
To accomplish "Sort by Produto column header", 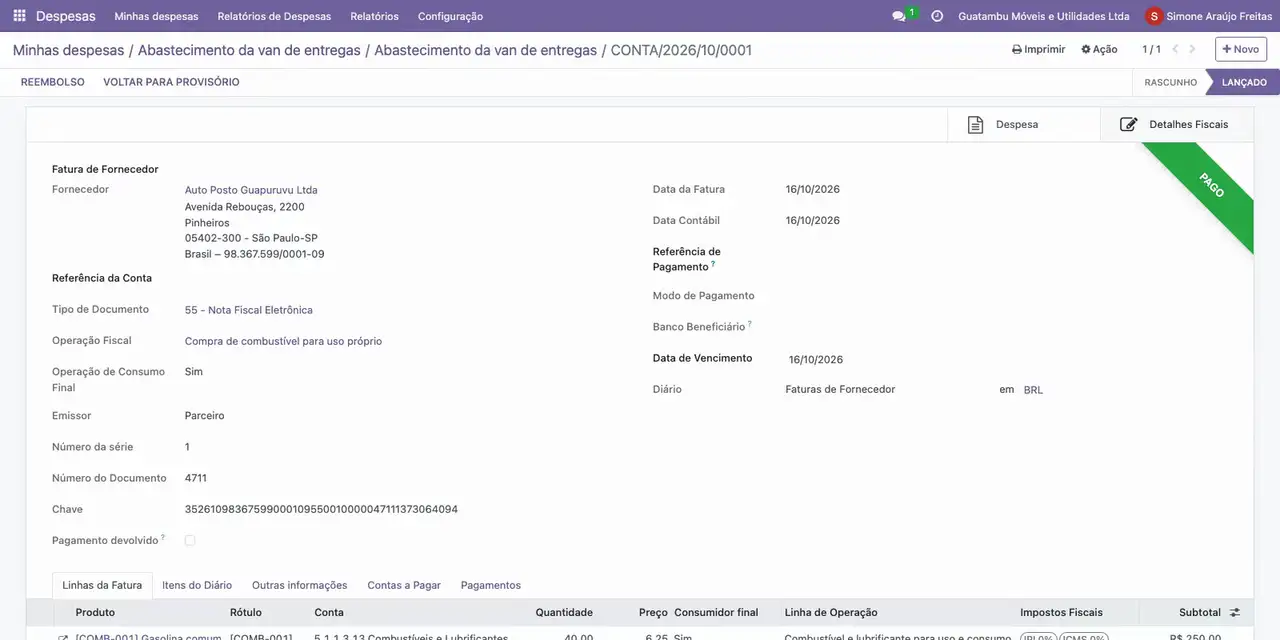I will coord(95,612).
